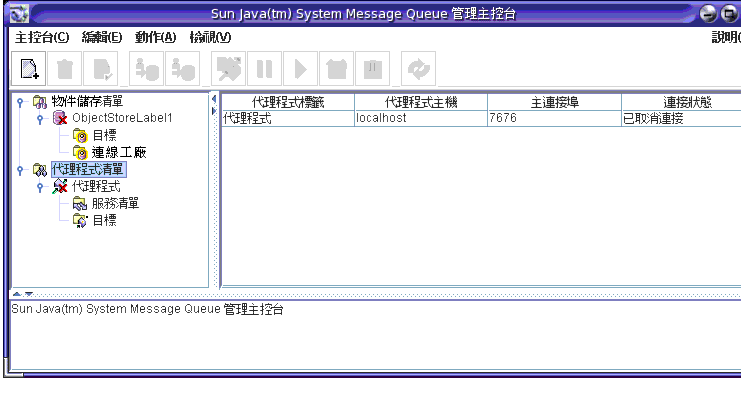This screenshot has height=413, width=741.
Task: Click the Properties document toolbar icon
Action: [x=101, y=69]
